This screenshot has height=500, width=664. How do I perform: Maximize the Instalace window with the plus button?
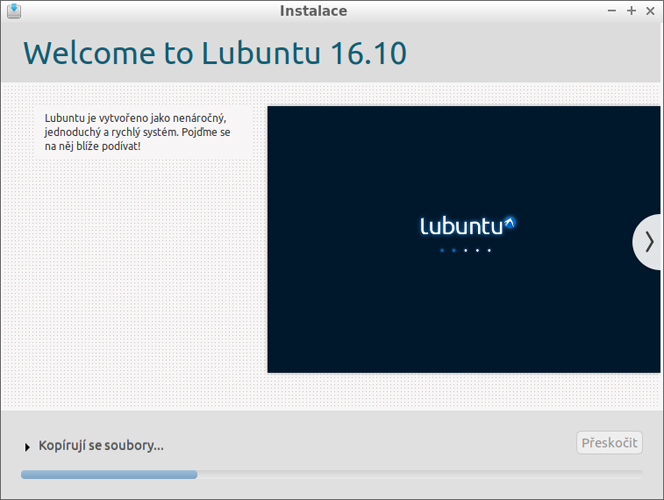tap(631, 11)
